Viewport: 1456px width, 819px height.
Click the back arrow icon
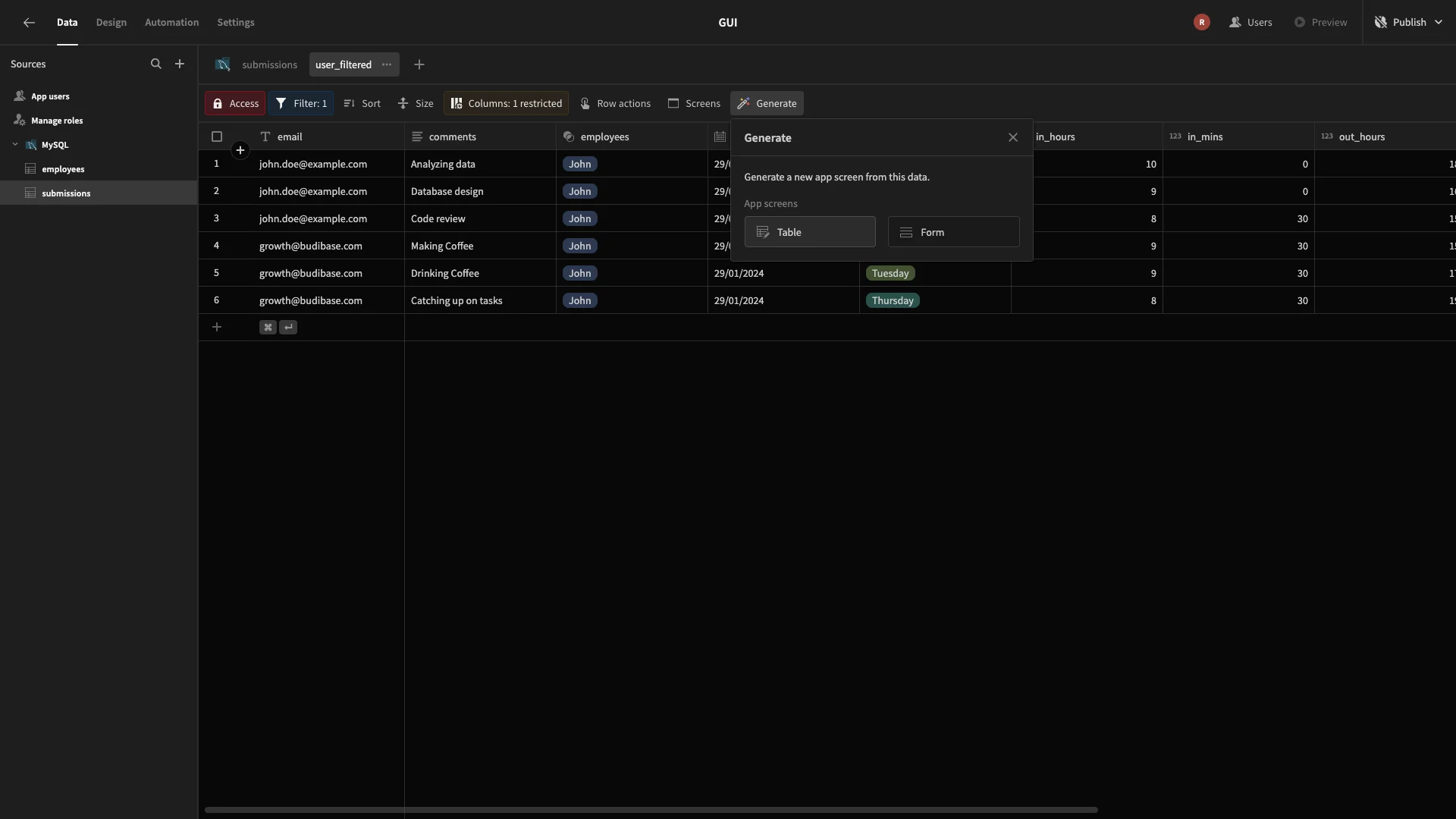29,23
